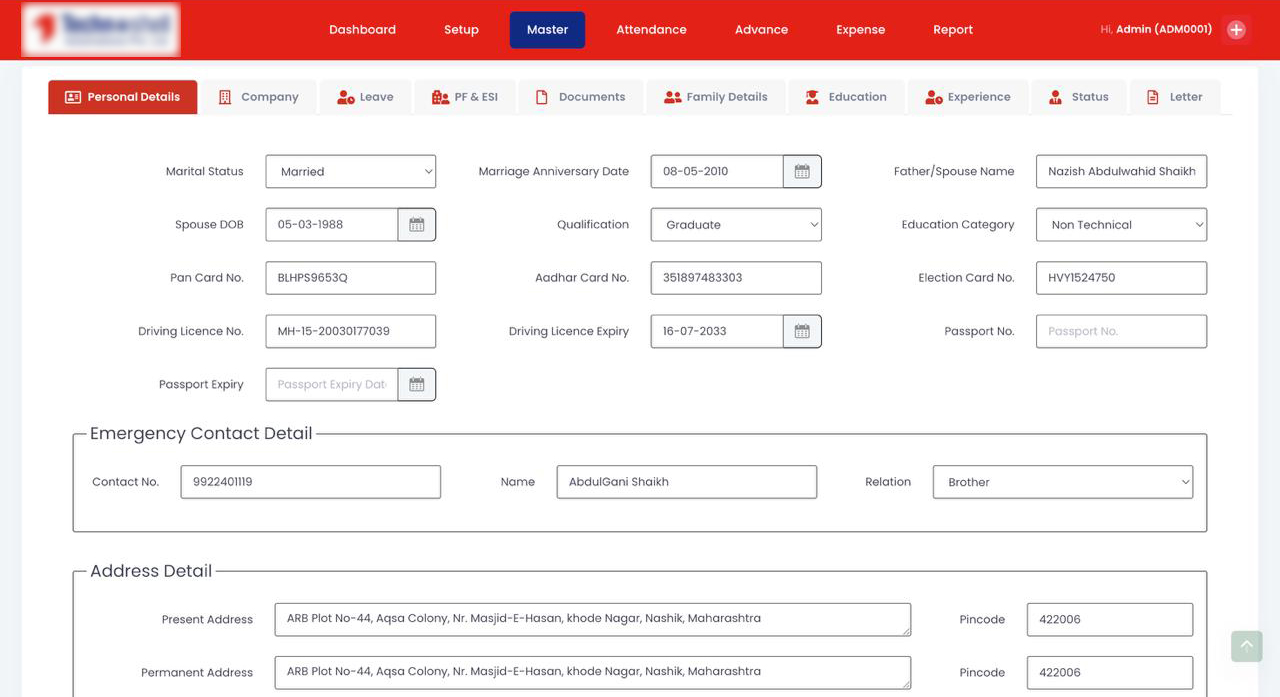Open the Report menu

(x=952, y=29)
